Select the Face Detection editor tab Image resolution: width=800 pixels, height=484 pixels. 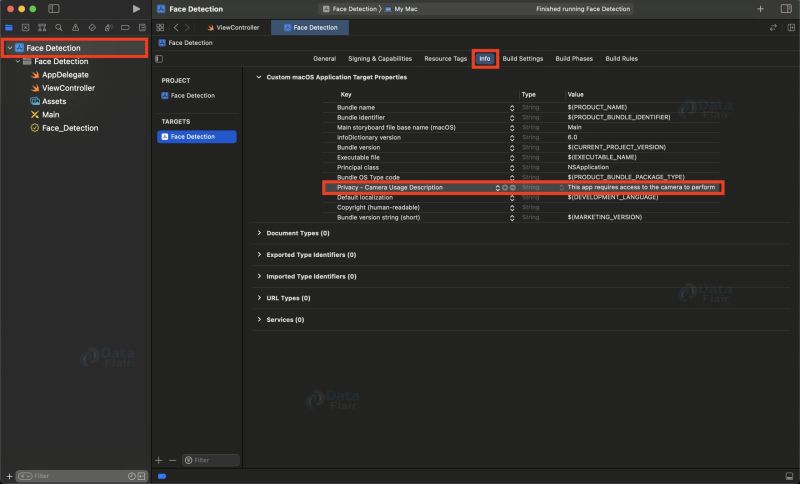[x=310, y=28]
